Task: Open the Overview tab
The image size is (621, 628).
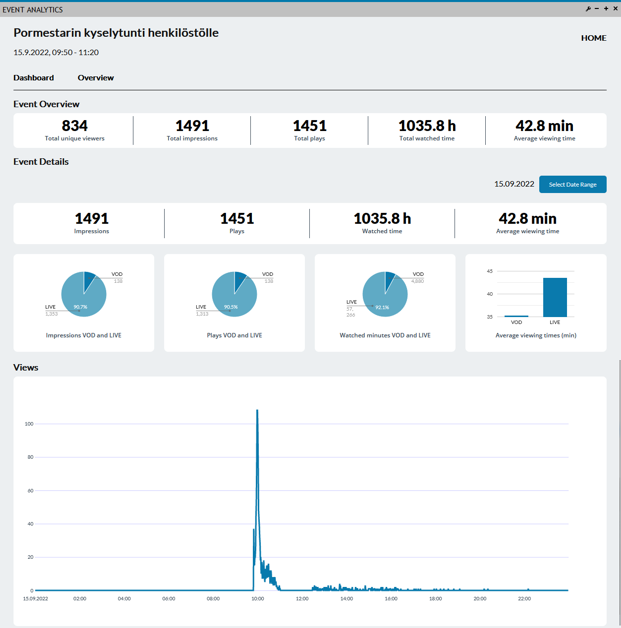Action: (96, 77)
